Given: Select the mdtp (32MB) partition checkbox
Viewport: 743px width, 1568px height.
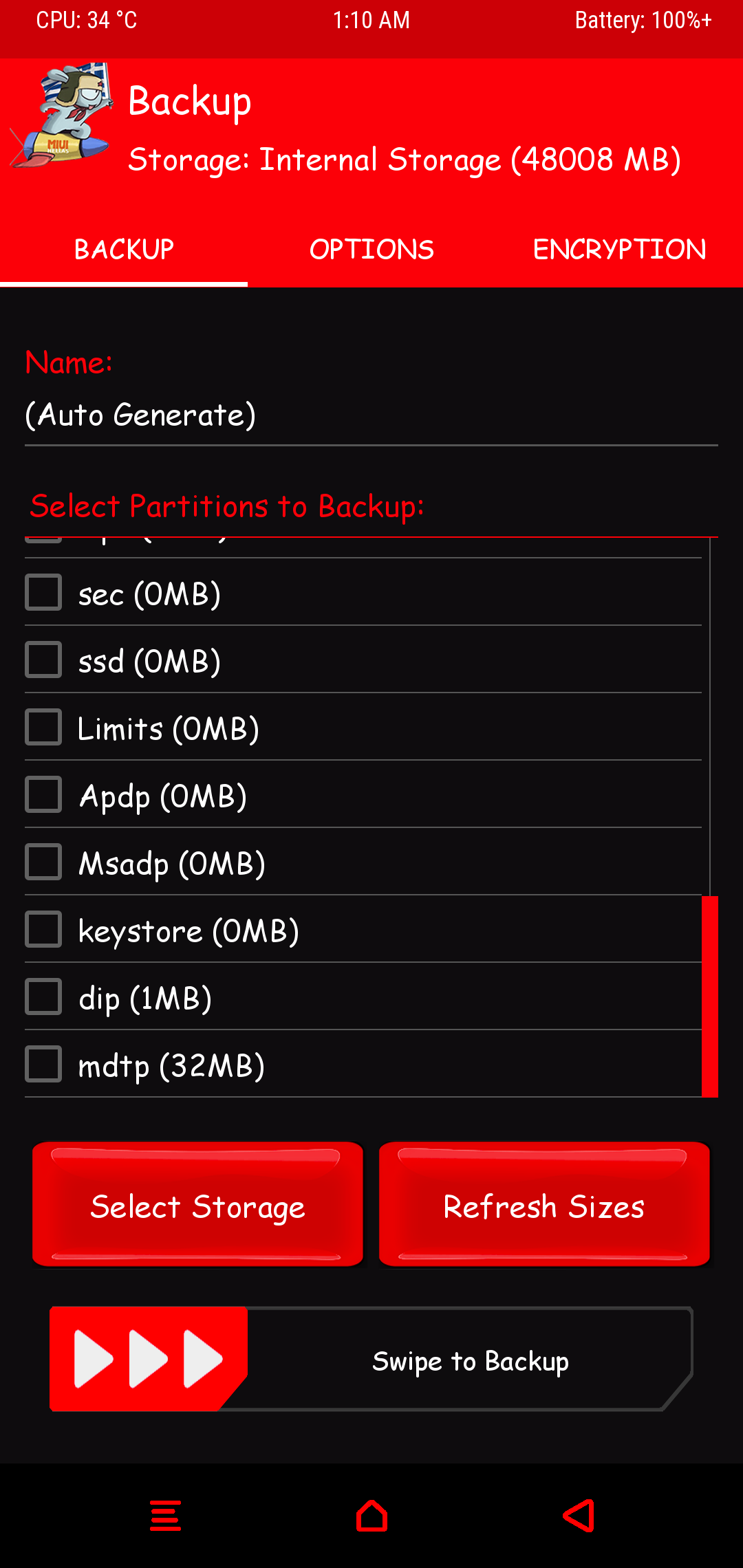Looking at the screenshot, I should [x=43, y=1065].
